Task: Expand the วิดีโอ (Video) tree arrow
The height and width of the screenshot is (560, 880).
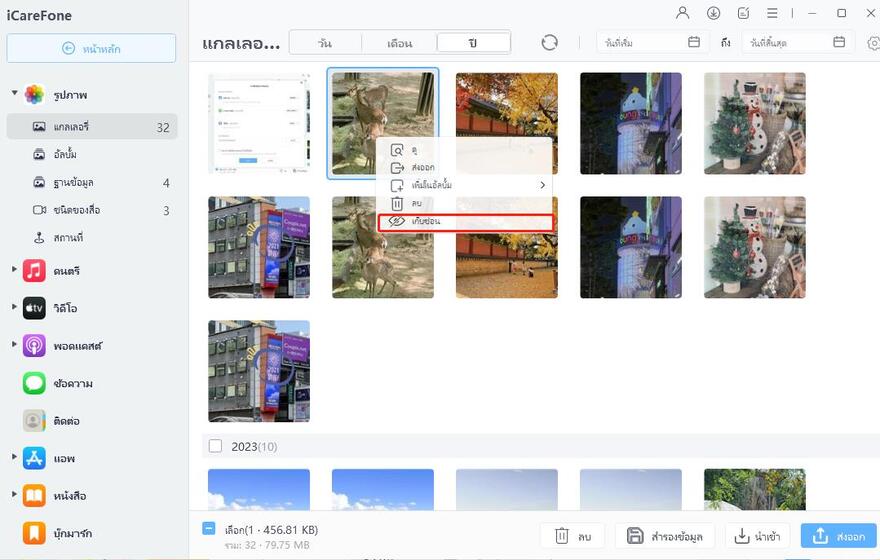Action: pos(15,307)
